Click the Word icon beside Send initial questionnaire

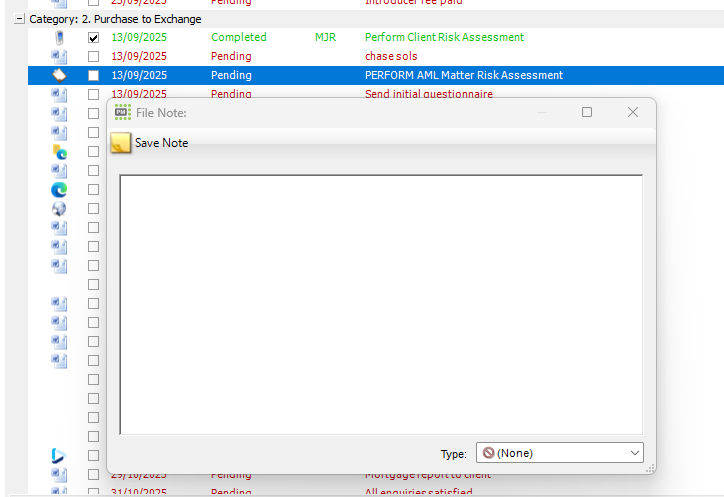(59, 94)
